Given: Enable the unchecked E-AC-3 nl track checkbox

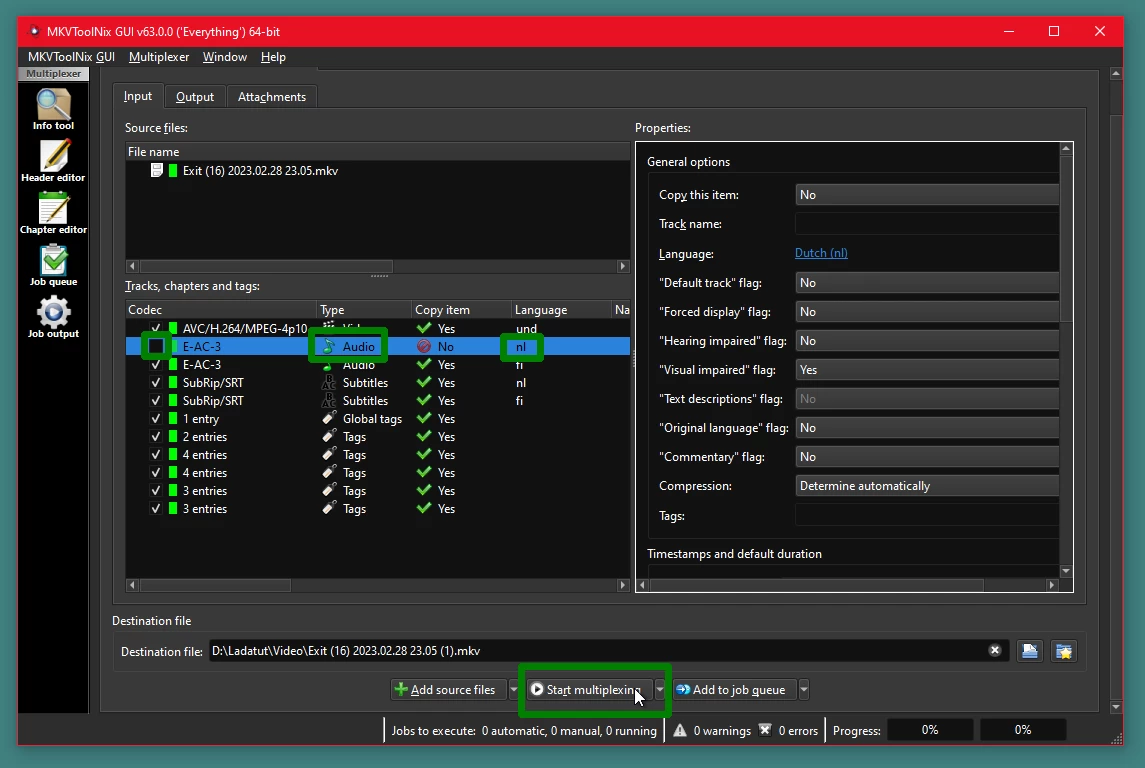Looking at the screenshot, I should point(156,347).
